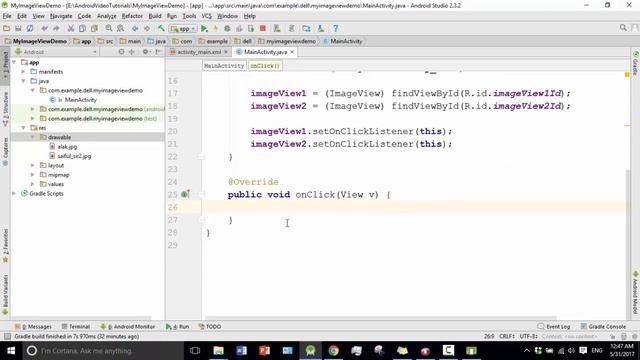This screenshot has width=640, height=360.
Task: Click the navigate Forward arrow icon
Action: click(147, 28)
